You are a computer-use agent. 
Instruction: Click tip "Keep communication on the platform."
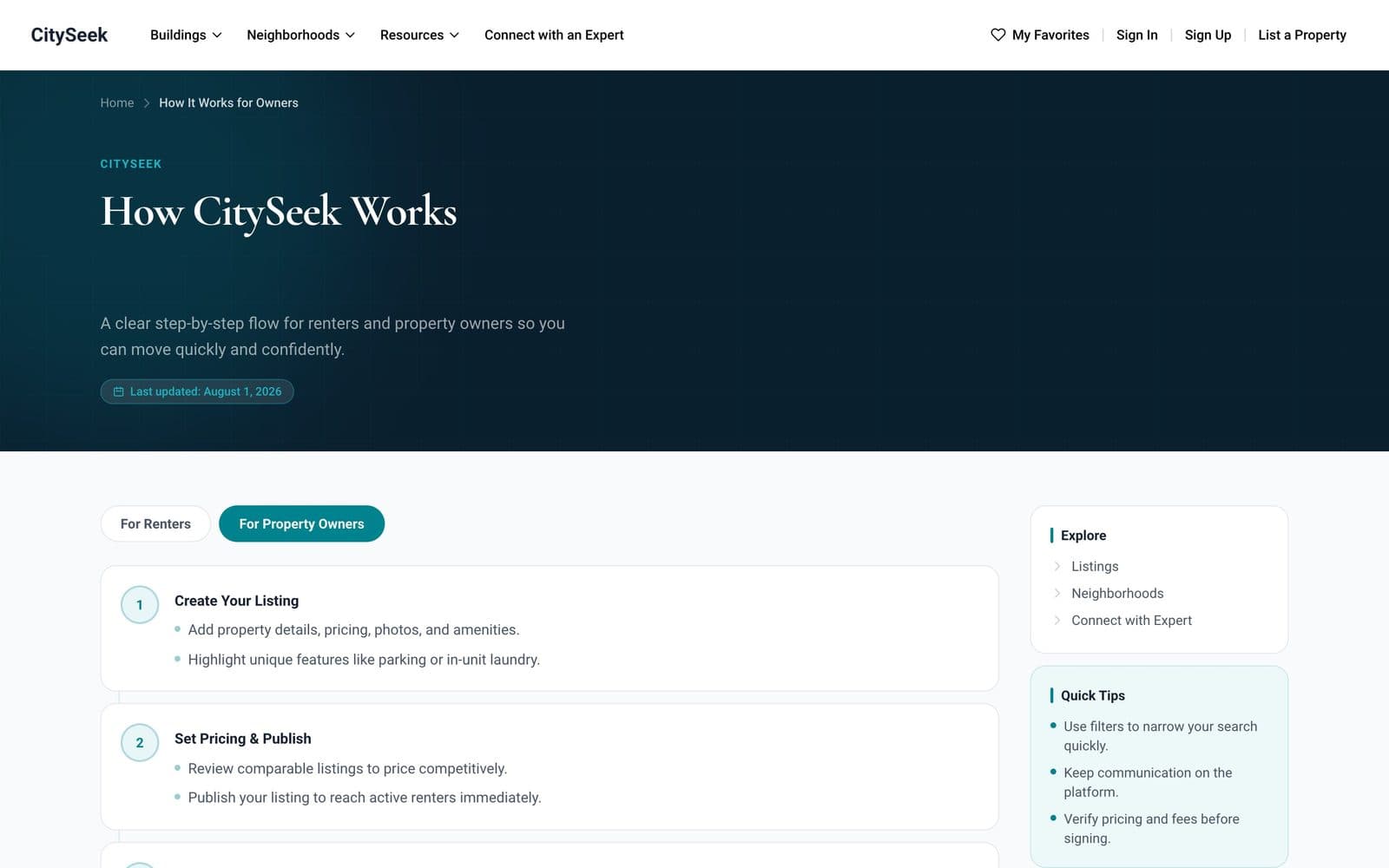tap(1148, 782)
